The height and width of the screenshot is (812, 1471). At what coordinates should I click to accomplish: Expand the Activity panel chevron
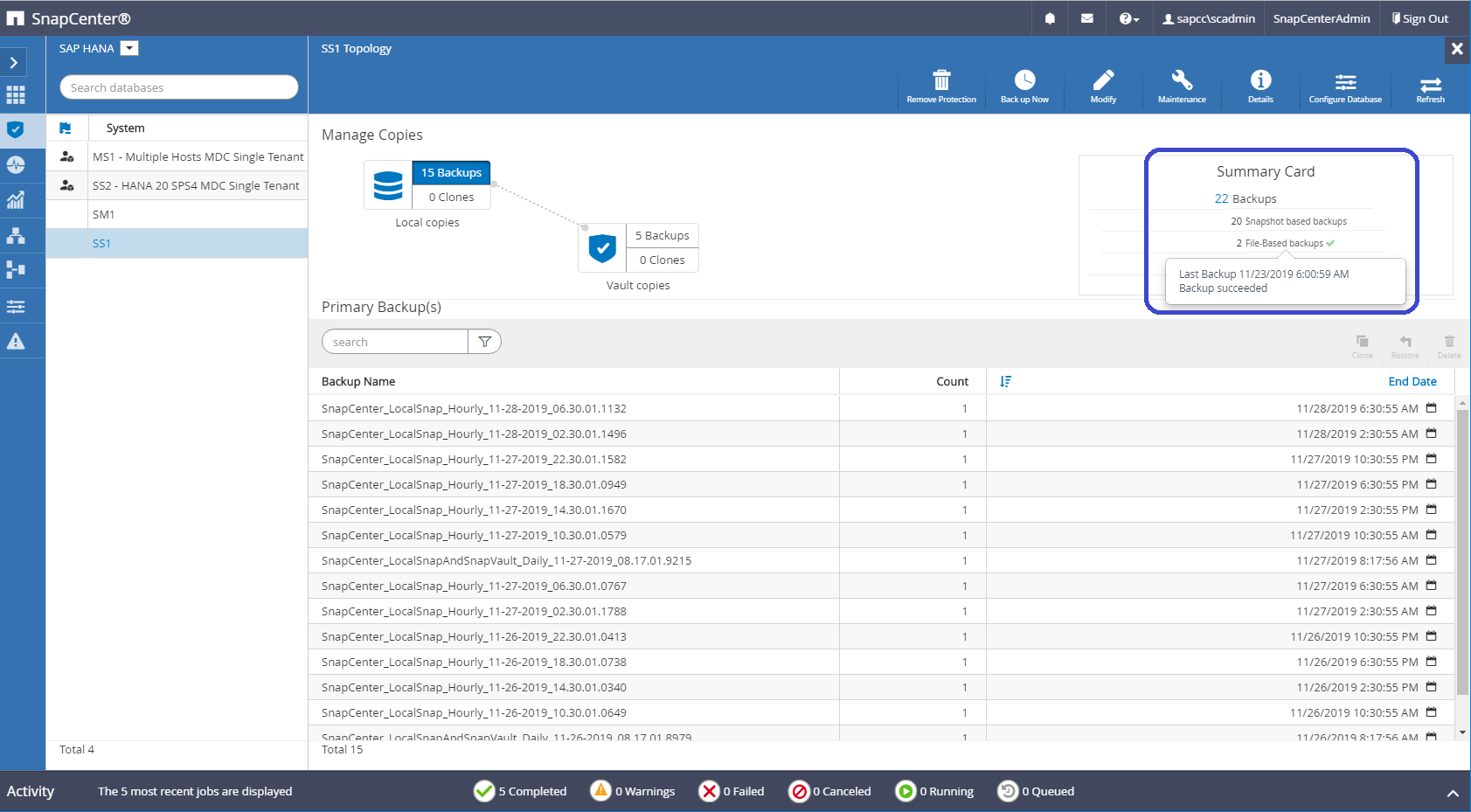[x=1452, y=793]
